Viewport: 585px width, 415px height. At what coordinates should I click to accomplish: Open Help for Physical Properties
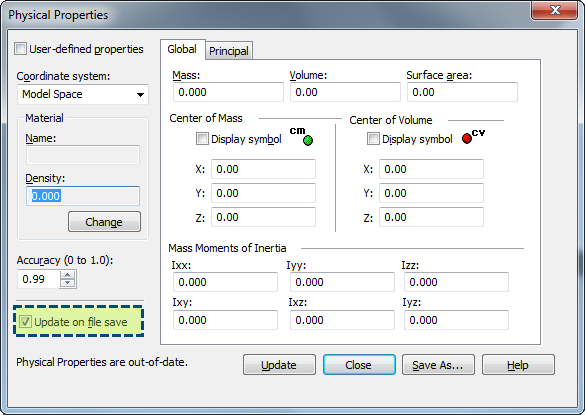coord(518,365)
